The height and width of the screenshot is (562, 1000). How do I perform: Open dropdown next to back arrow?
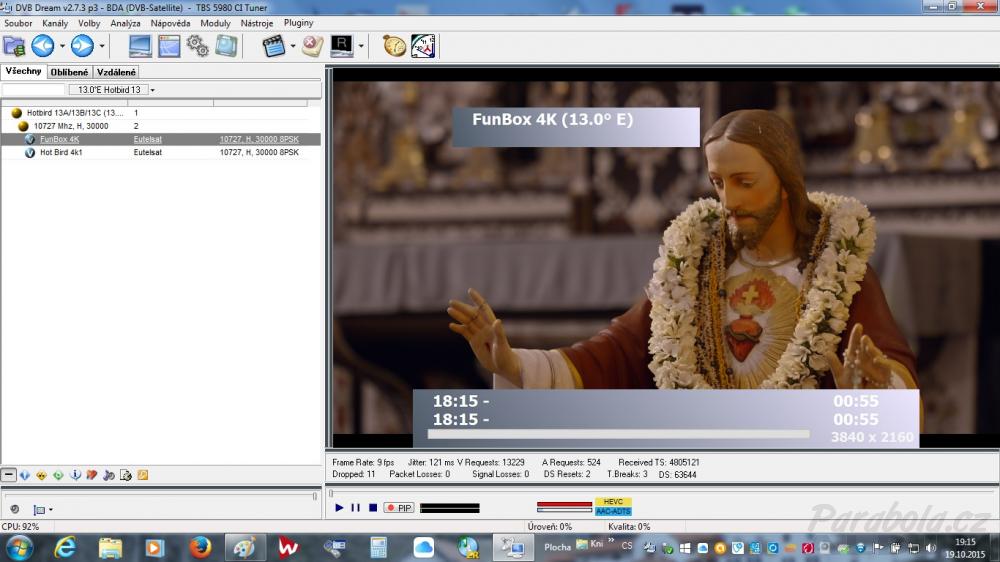[x=62, y=46]
